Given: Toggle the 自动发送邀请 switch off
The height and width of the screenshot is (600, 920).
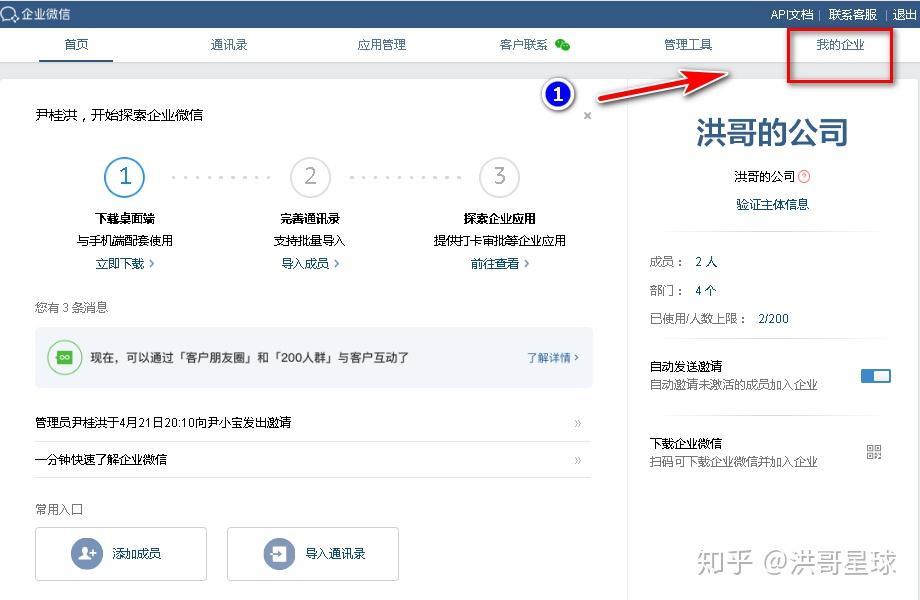Looking at the screenshot, I should point(875,375).
